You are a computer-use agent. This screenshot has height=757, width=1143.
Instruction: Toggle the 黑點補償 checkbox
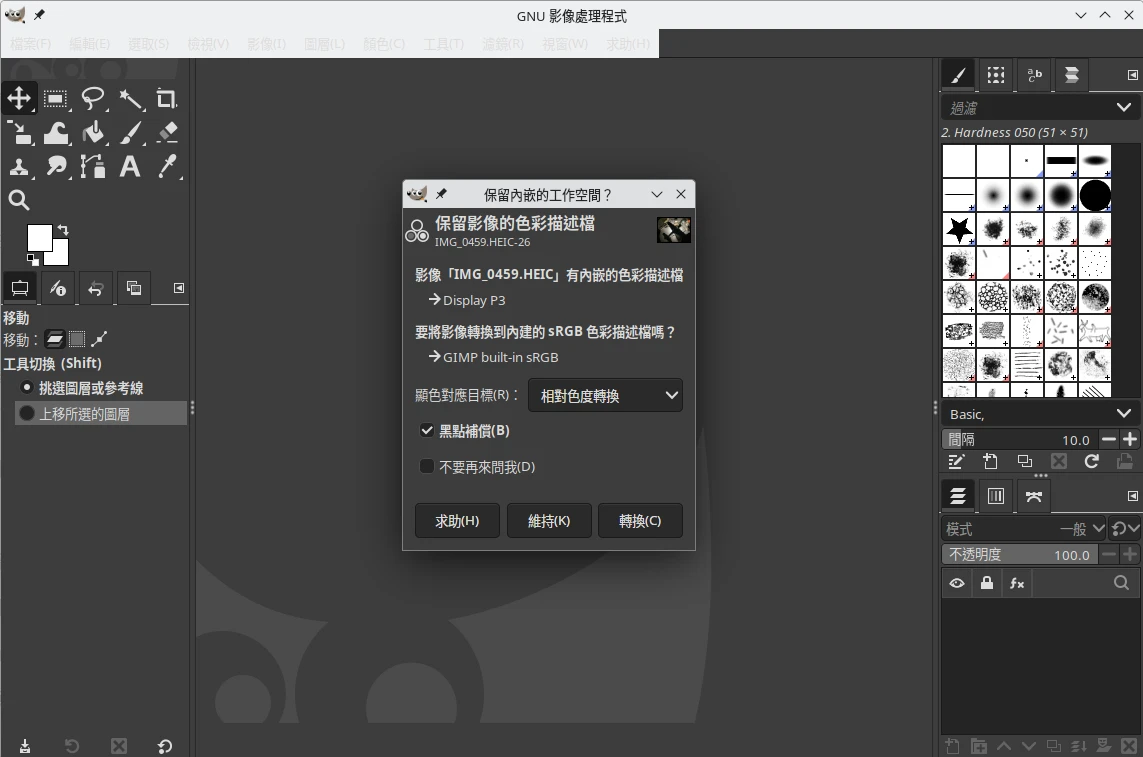[427, 431]
